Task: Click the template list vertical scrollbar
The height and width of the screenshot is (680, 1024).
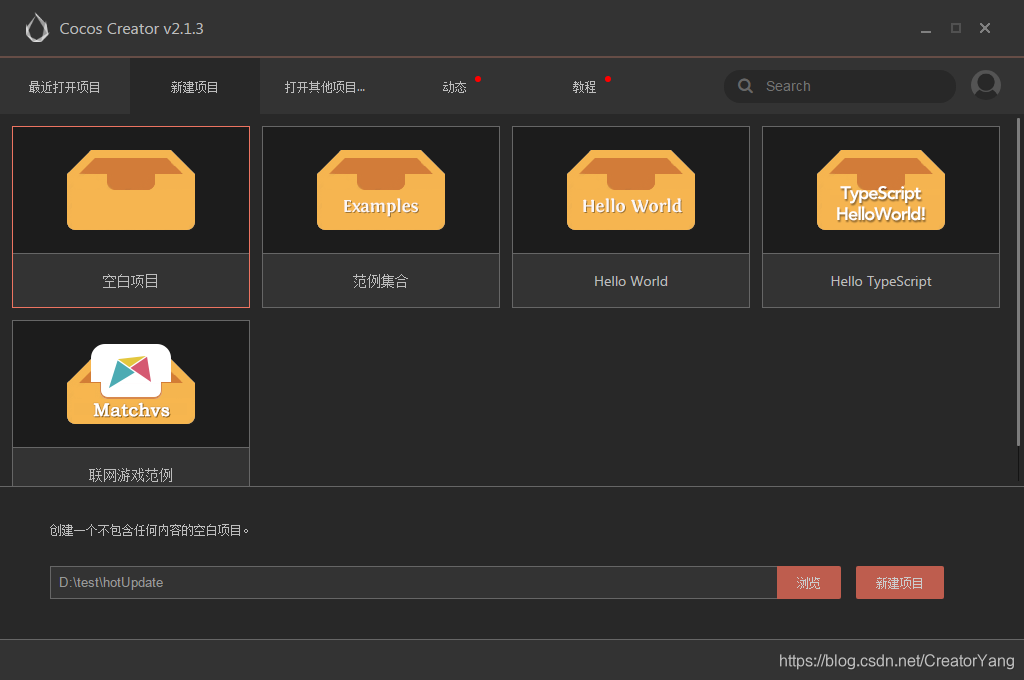Action: [x=1018, y=282]
